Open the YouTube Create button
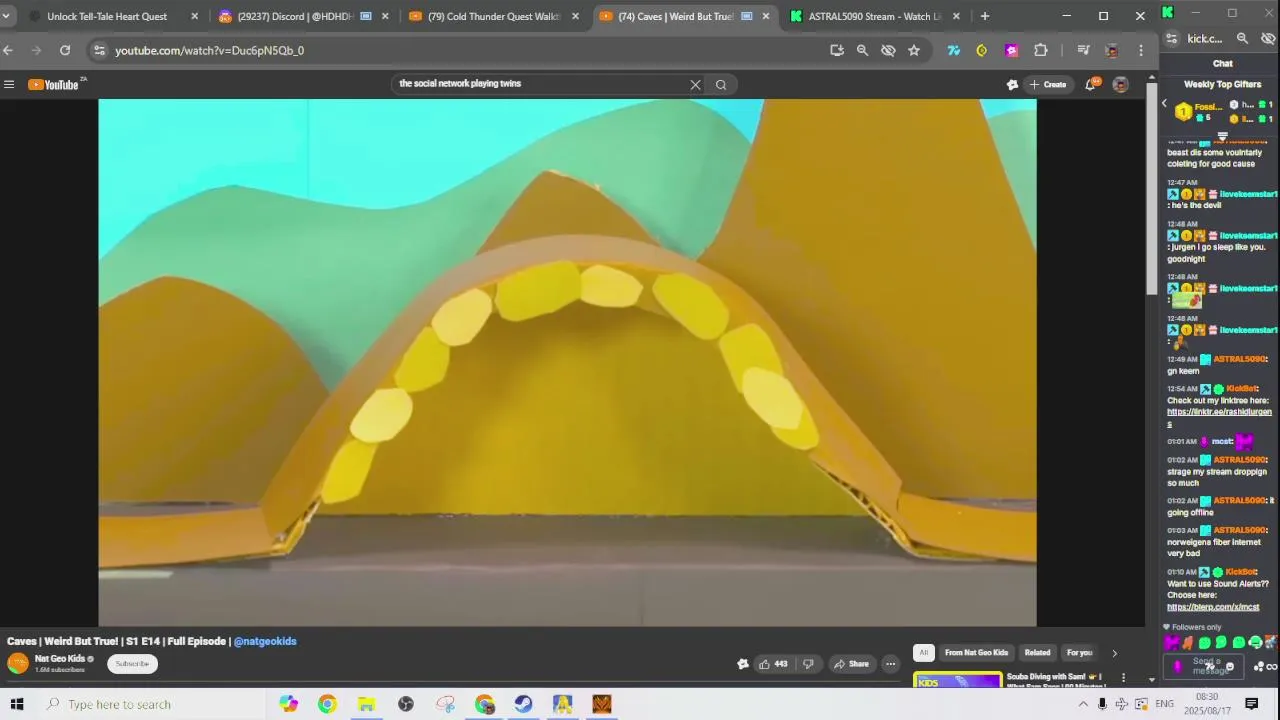The width and height of the screenshot is (1280, 720). pyautogui.click(x=1048, y=84)
